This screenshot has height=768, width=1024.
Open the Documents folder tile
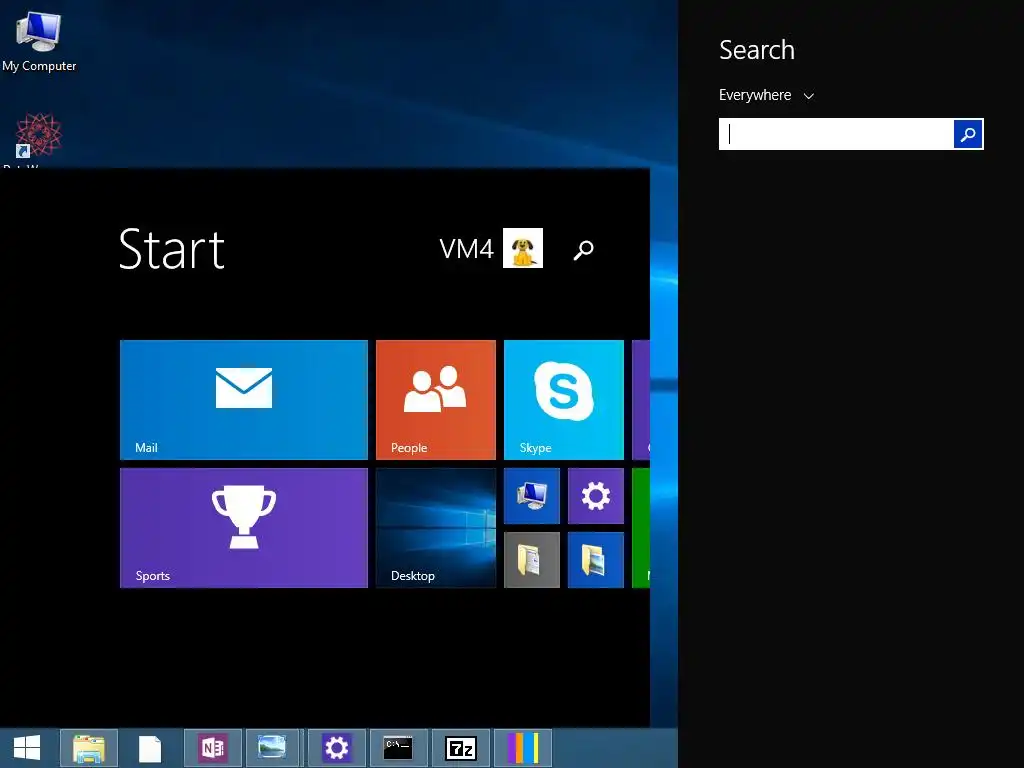(x=532, y=560)
